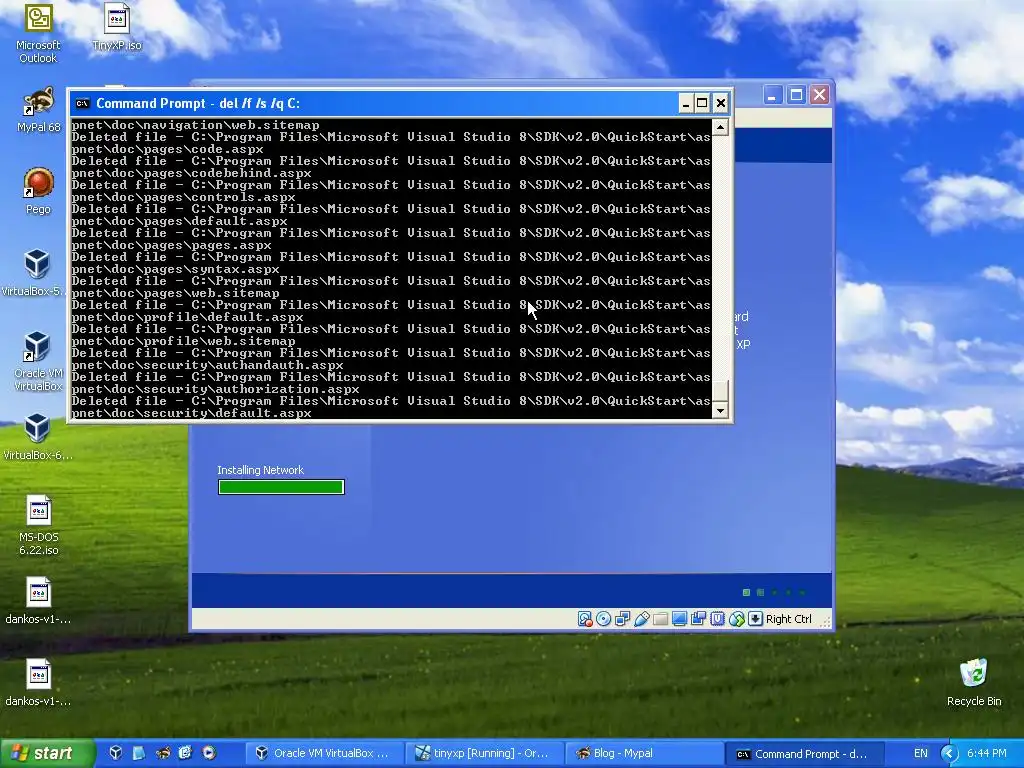Switch to tinyxp [Running] taskbar button
1024x768 pixels.
[x=483, y=753]
